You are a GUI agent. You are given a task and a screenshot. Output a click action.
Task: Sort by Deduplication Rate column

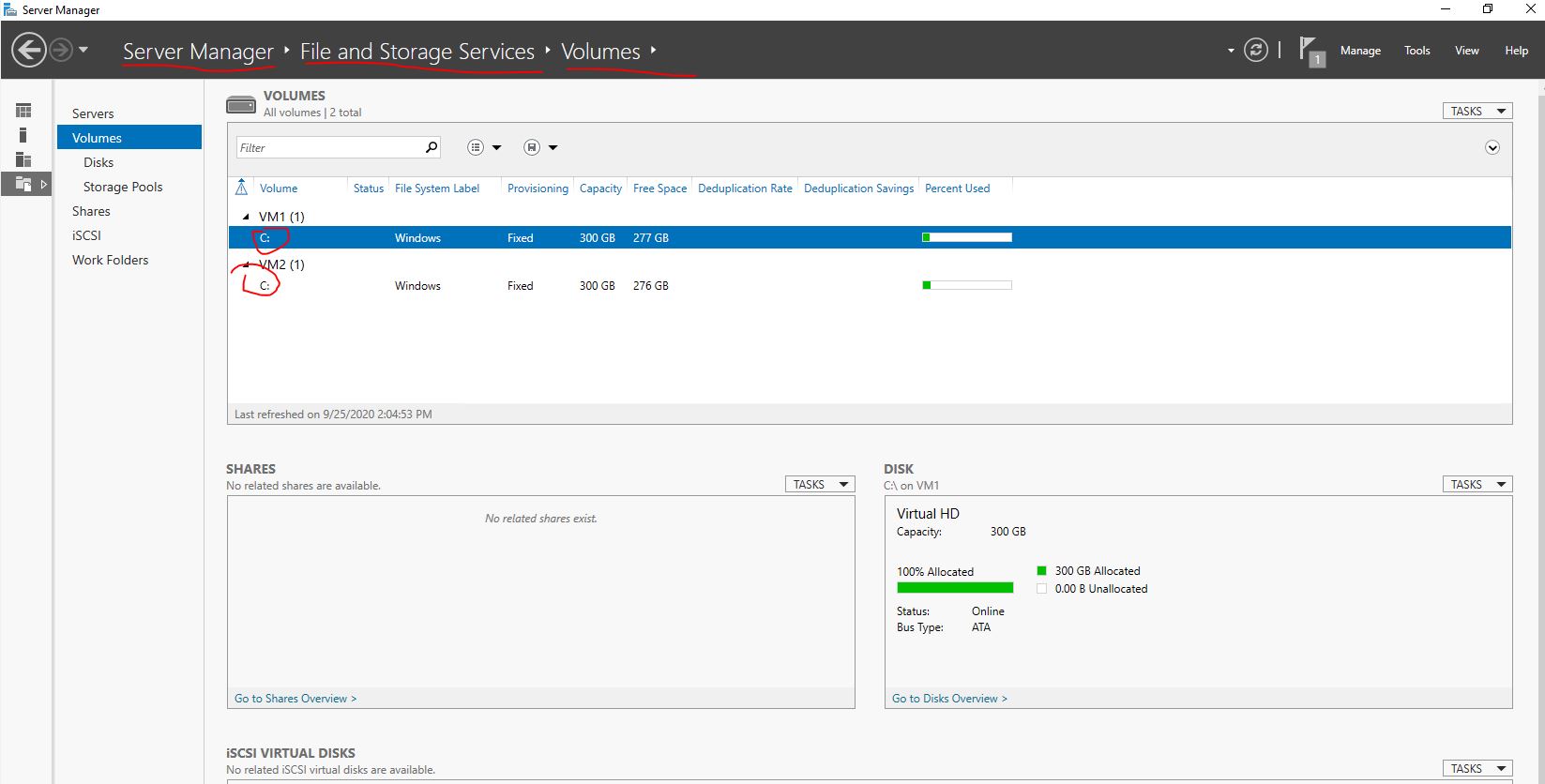click(745, 188)
